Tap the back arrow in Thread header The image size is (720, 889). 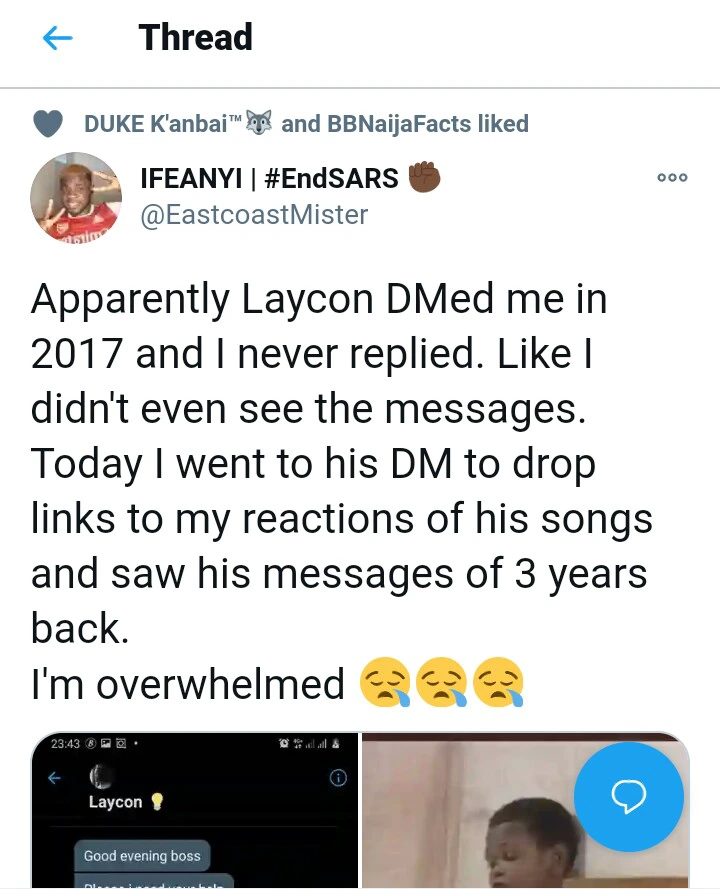(x=58, y=38)
